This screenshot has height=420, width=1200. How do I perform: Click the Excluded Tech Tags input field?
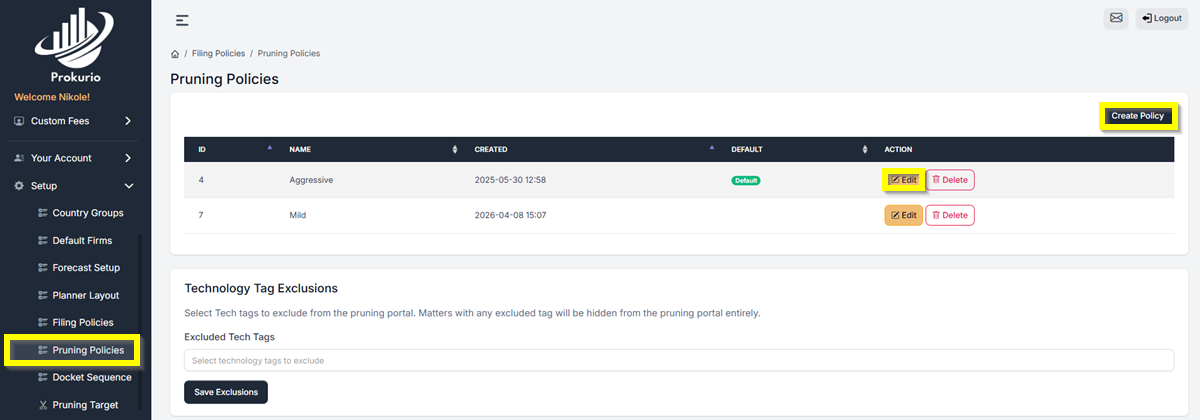[678, 360]
